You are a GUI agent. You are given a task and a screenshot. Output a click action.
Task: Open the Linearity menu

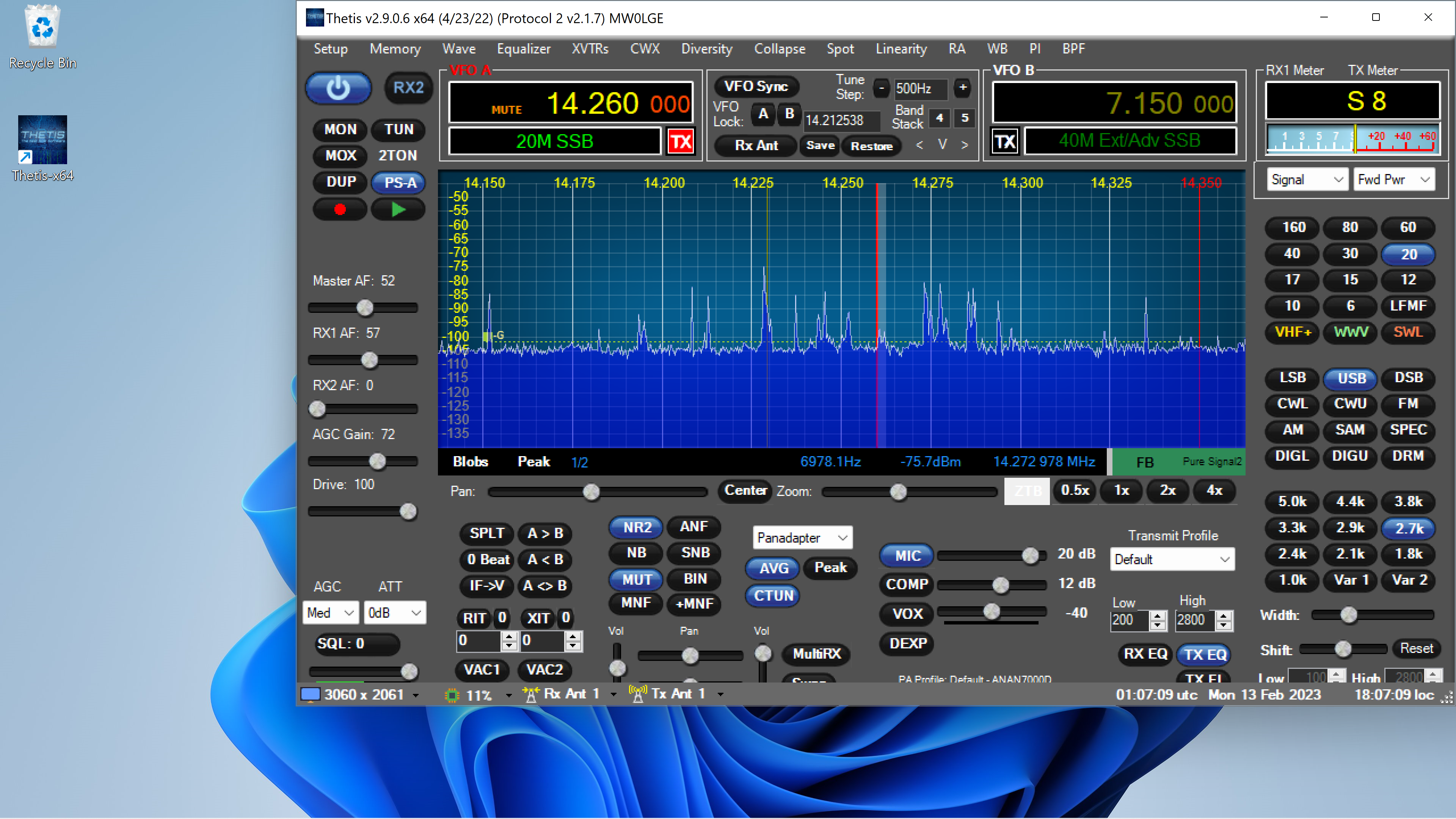pos(901,49)
